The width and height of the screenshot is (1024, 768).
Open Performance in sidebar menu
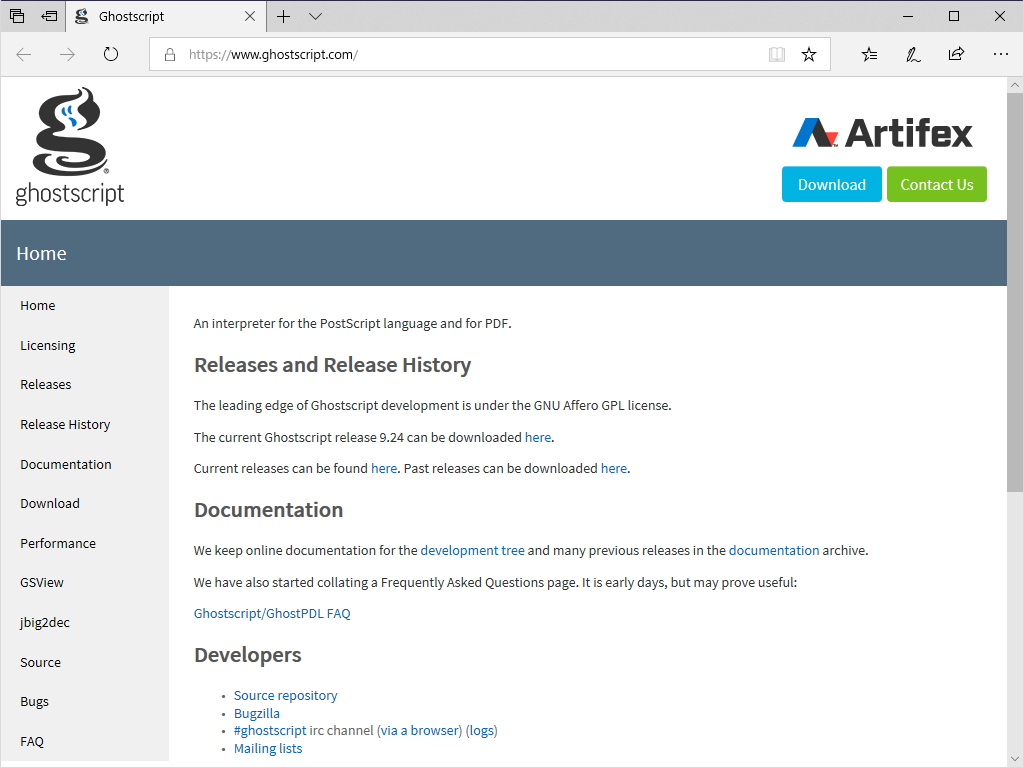[x=58, y=543]
